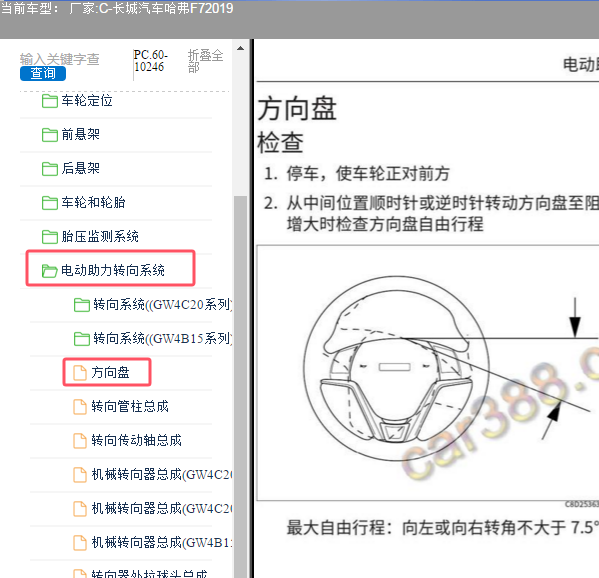This screenshot has width=599, height=578.
Task: Open the 胎压监测系统 folder icon
Action: [50, 237]
